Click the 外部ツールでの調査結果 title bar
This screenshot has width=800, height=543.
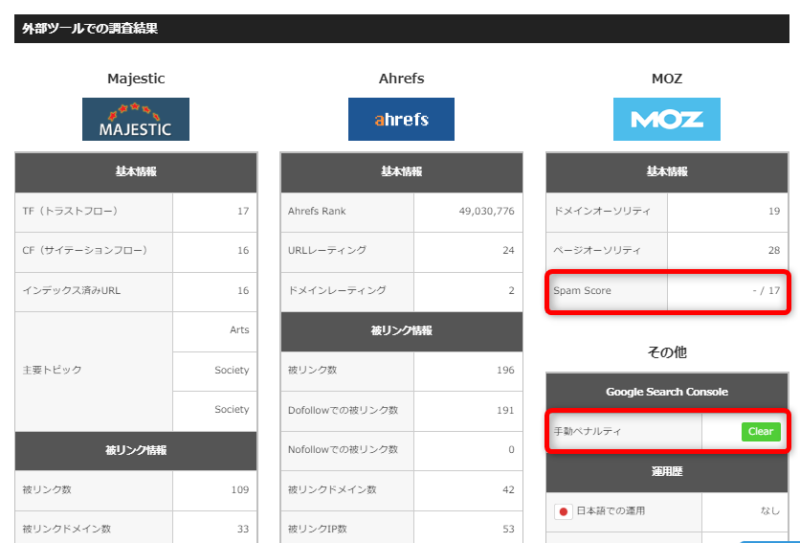402,29
